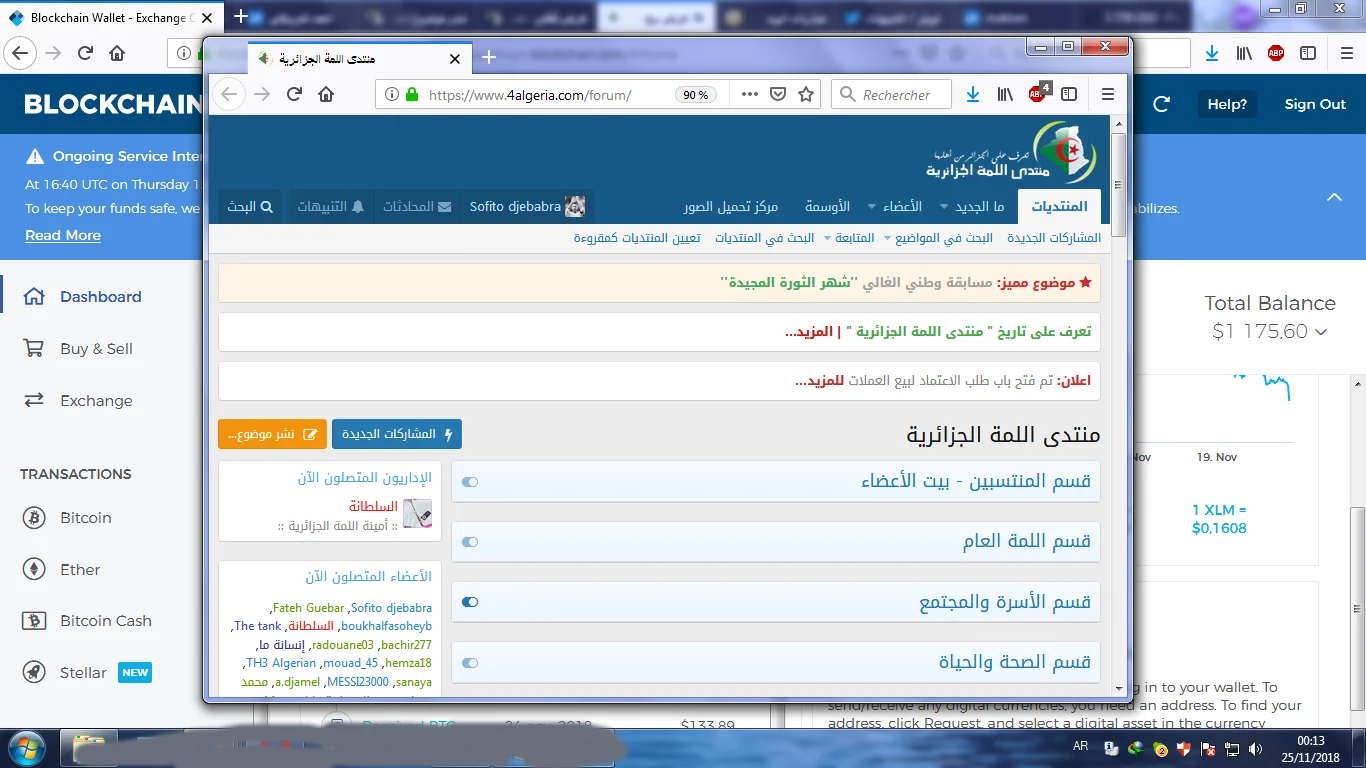Open the الأوسمة menu item

827,206
